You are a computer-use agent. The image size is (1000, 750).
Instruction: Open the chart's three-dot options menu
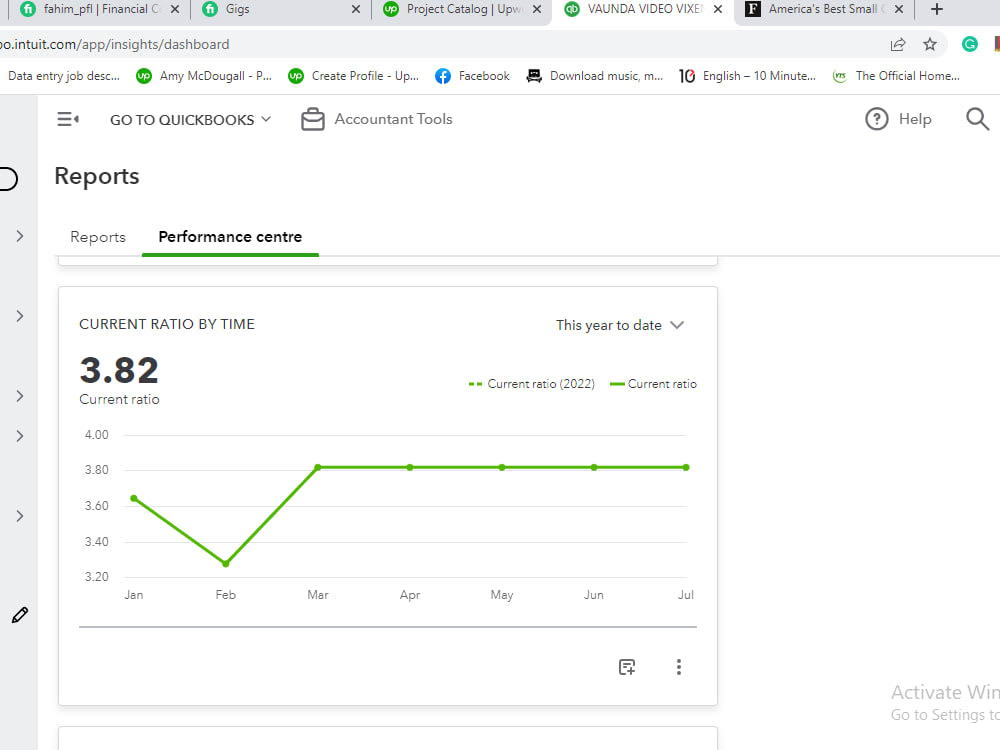[x=679, y=667]
